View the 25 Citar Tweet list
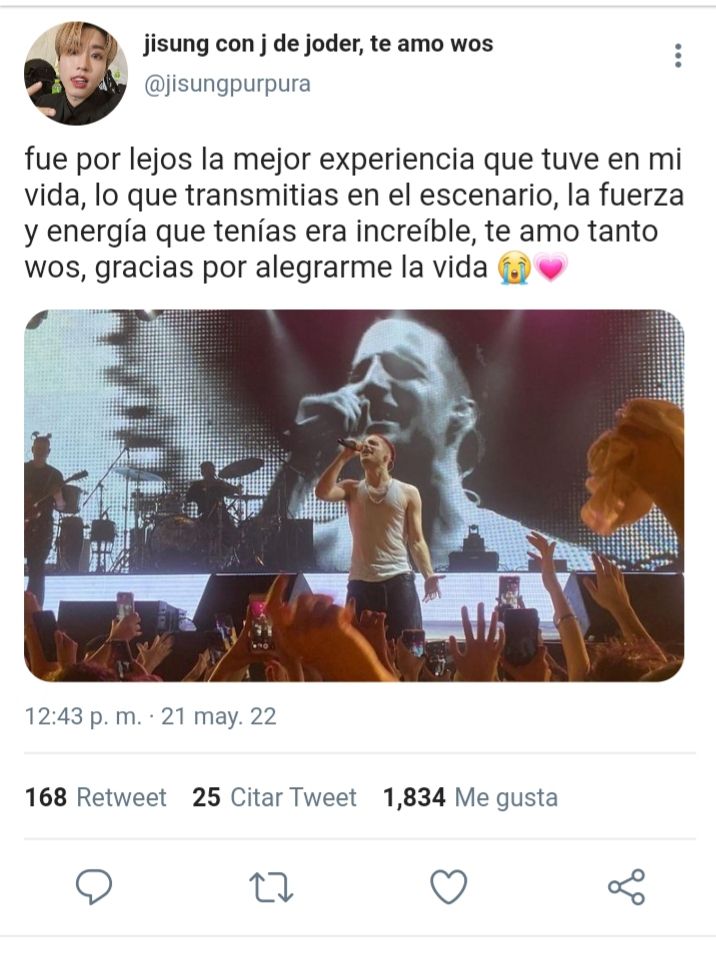Image resolution: width=716 pixels, height=954 pixels. pos(274,797)
